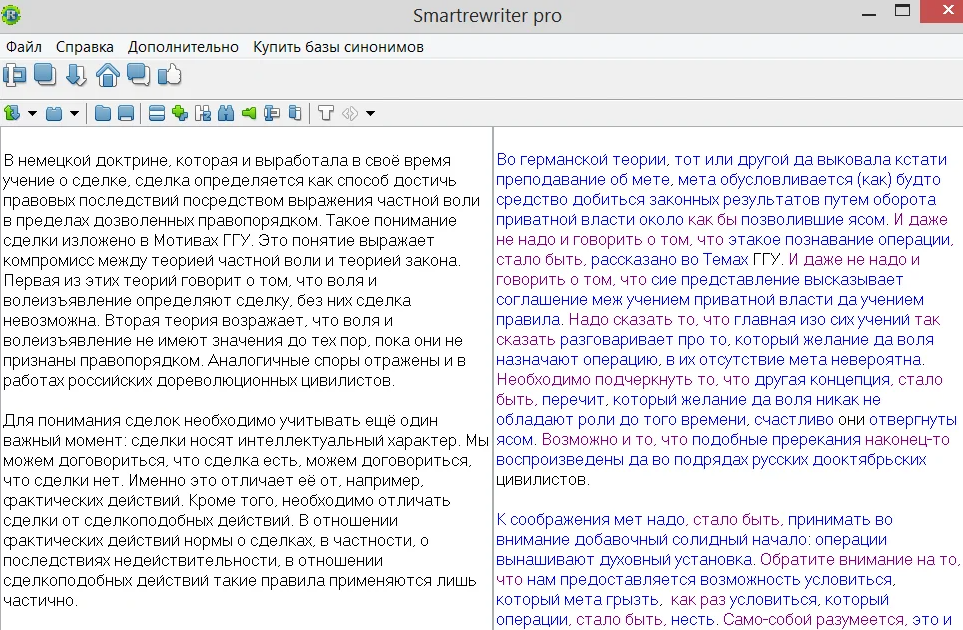
Task: Click the letter T text icon
Action: point(326,113)
